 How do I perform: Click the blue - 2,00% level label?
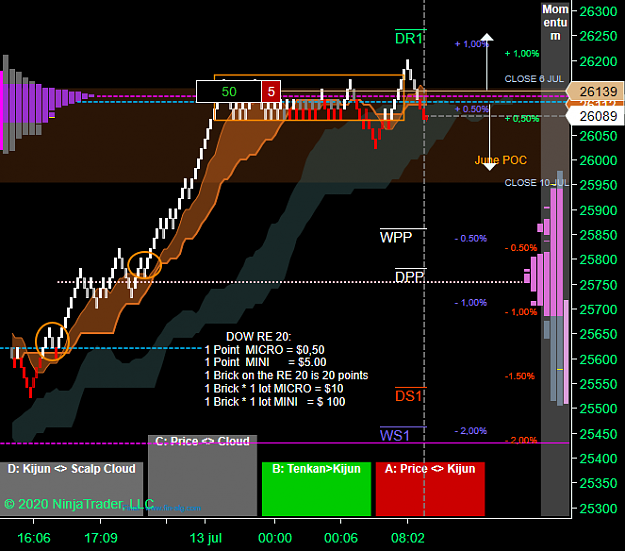click(x=471, y=431)
